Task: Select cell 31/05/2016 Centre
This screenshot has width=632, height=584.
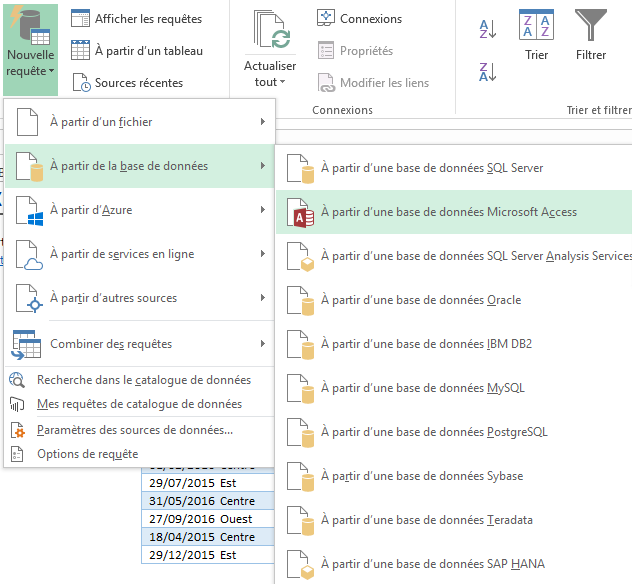Action: click(x=208, y=501)
